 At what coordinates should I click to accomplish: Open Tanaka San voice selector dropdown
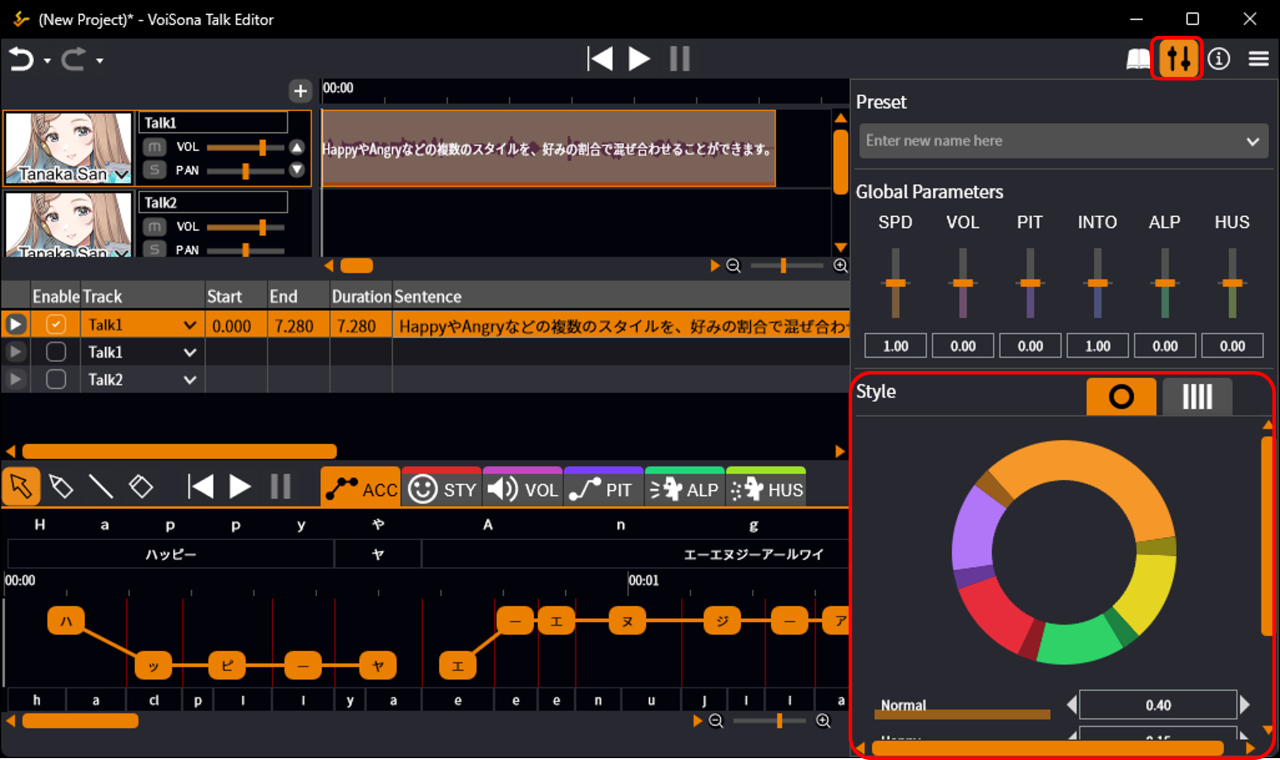122,175
